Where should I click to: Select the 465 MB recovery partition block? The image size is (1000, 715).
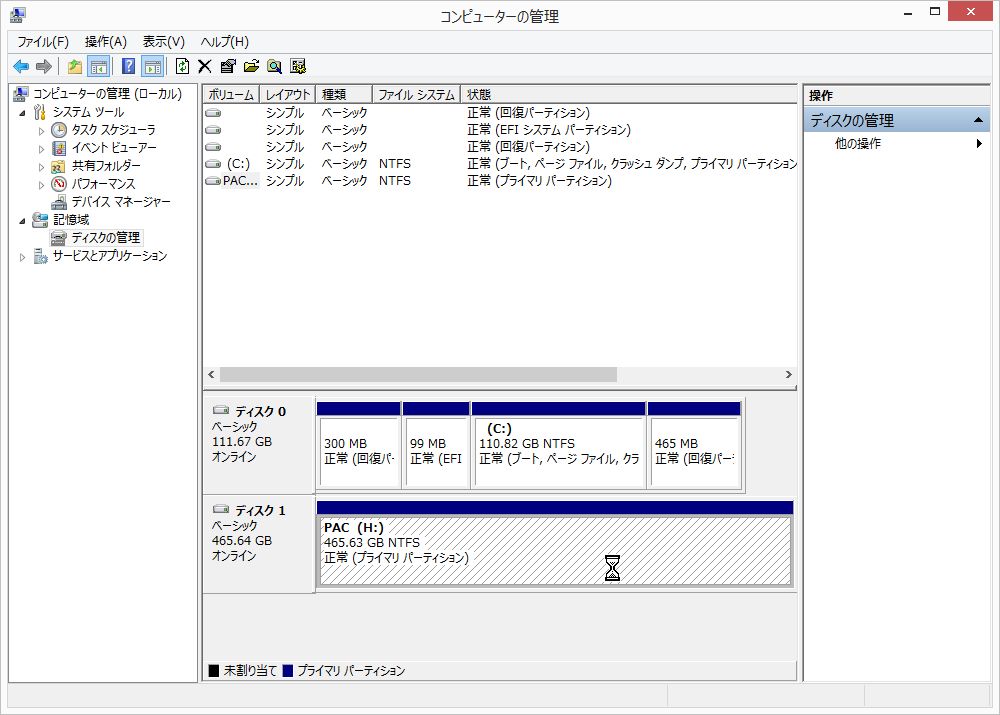(x=694, y=445)
